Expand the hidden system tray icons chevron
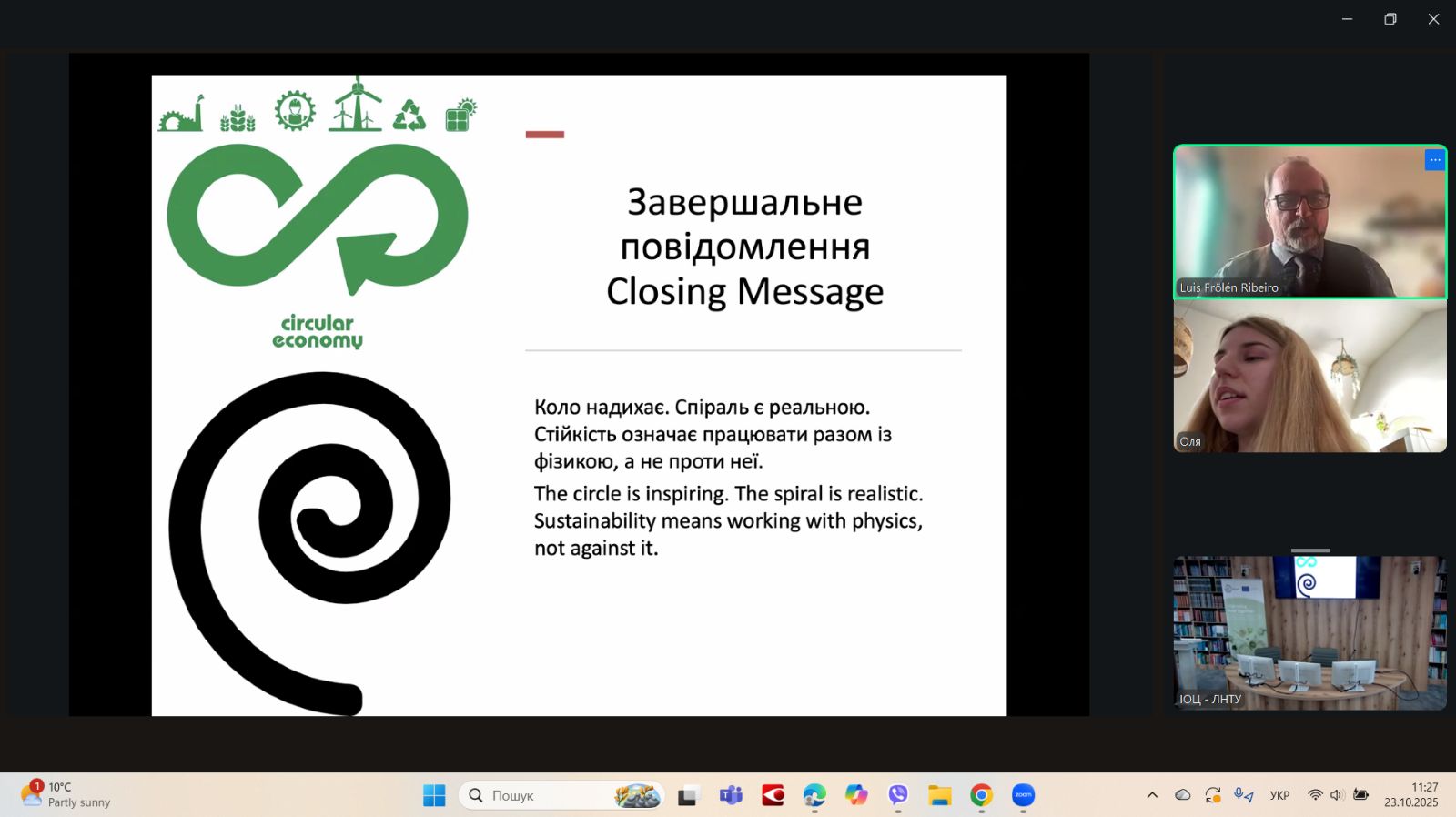 1152,795
